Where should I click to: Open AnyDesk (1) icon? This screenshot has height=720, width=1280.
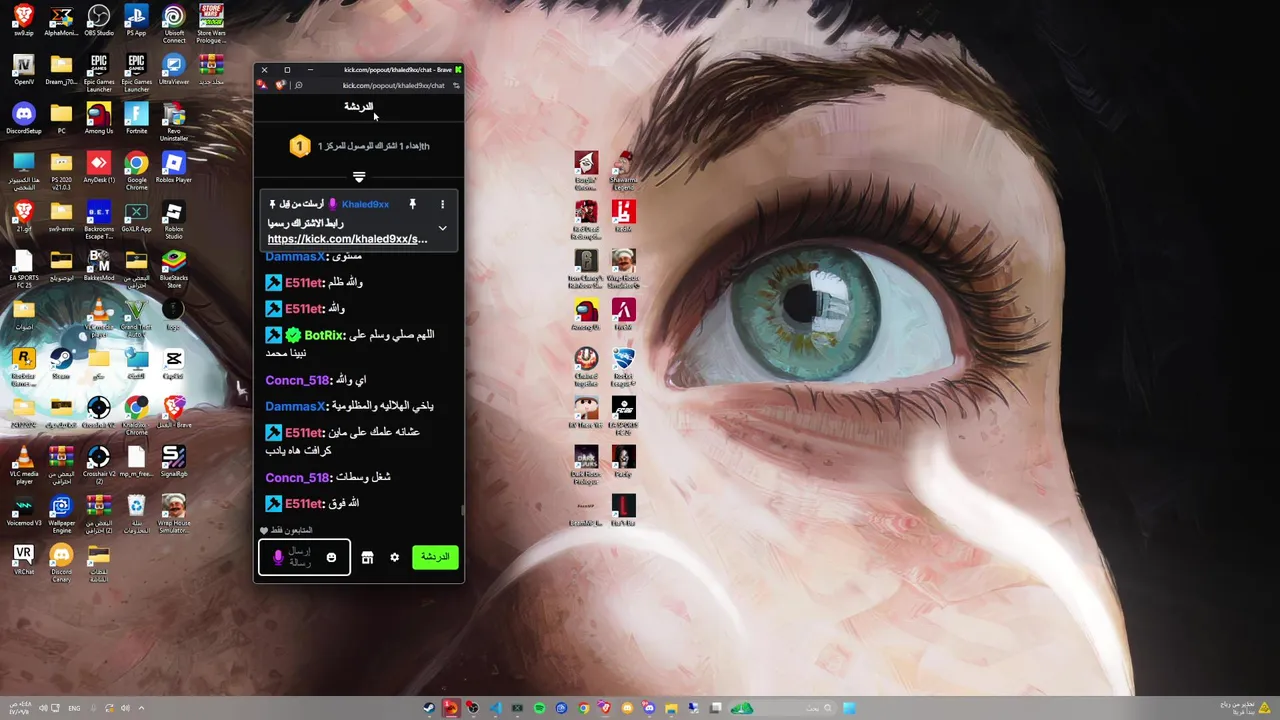(98, 168)
